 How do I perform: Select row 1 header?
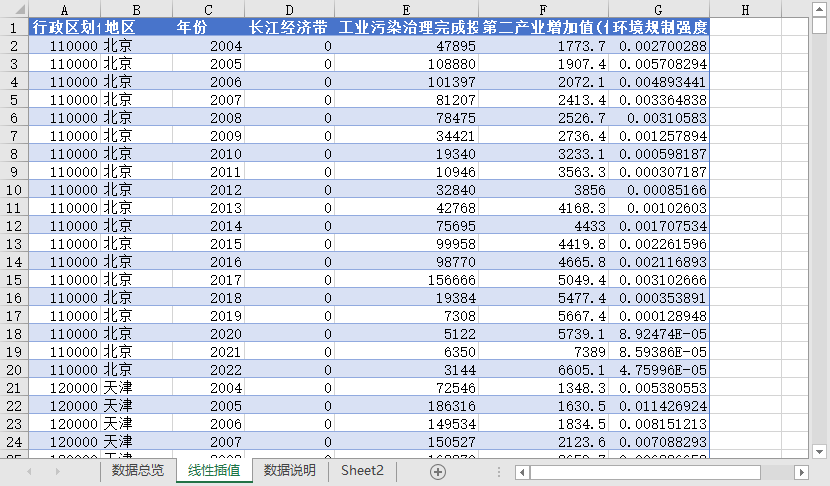(x=14, y=28)
